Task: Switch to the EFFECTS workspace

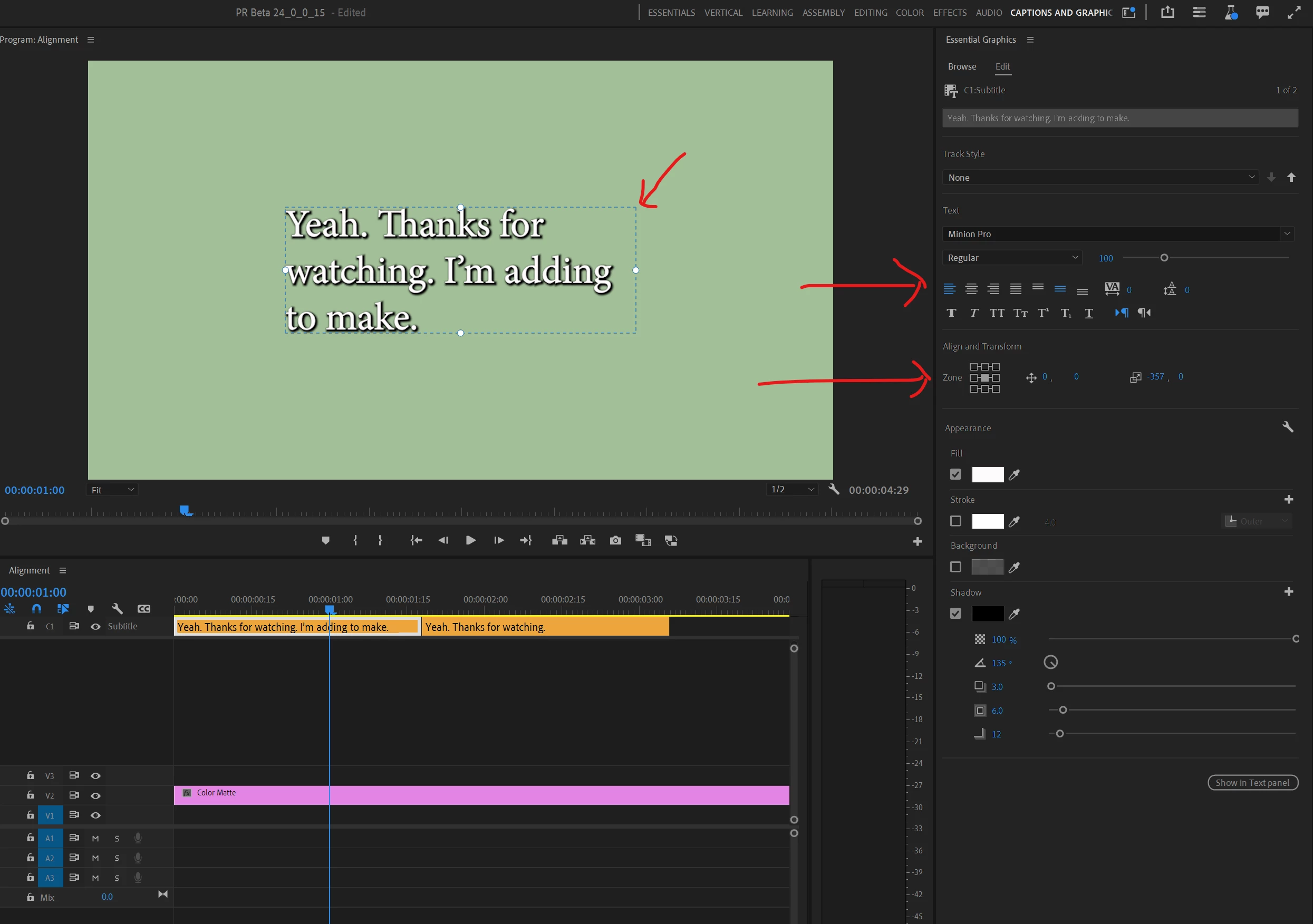Action: (949, 13)
